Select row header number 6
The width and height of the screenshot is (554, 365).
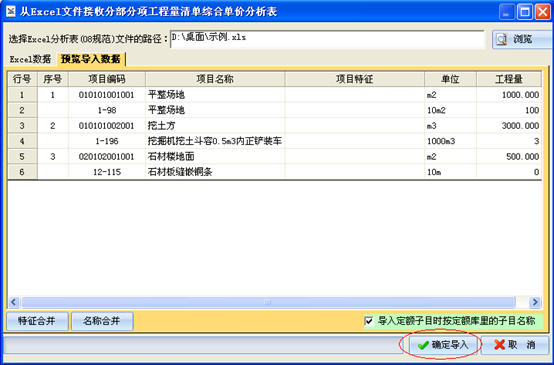(x=22, y=172)
